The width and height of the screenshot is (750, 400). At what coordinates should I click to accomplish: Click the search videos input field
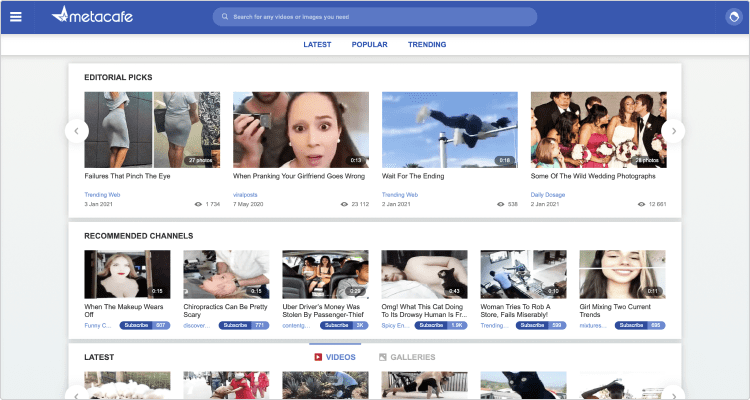click(x=380, y=17)
